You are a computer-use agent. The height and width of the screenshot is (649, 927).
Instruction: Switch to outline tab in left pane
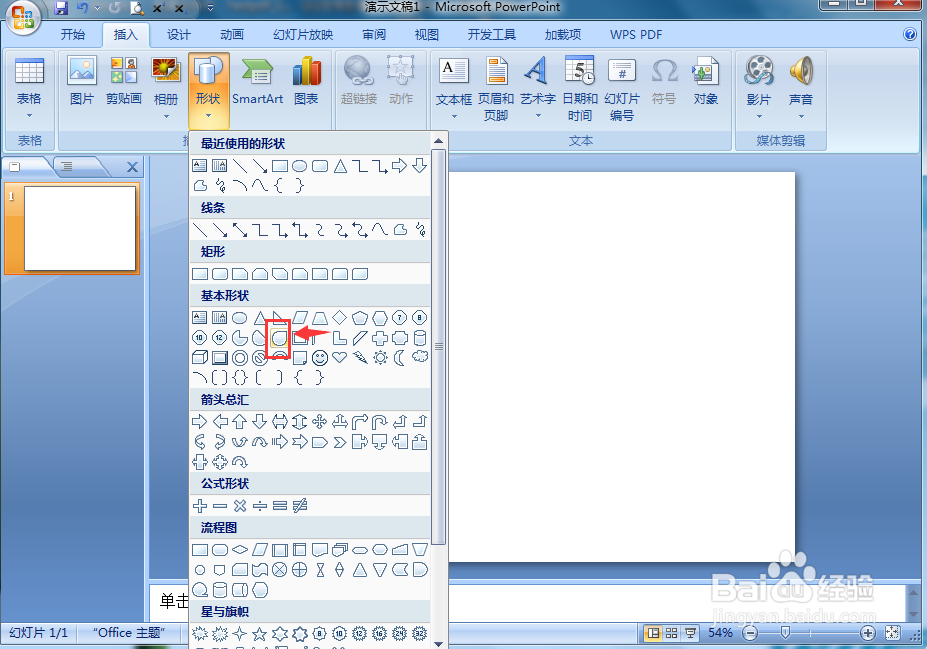pos(67,167)
